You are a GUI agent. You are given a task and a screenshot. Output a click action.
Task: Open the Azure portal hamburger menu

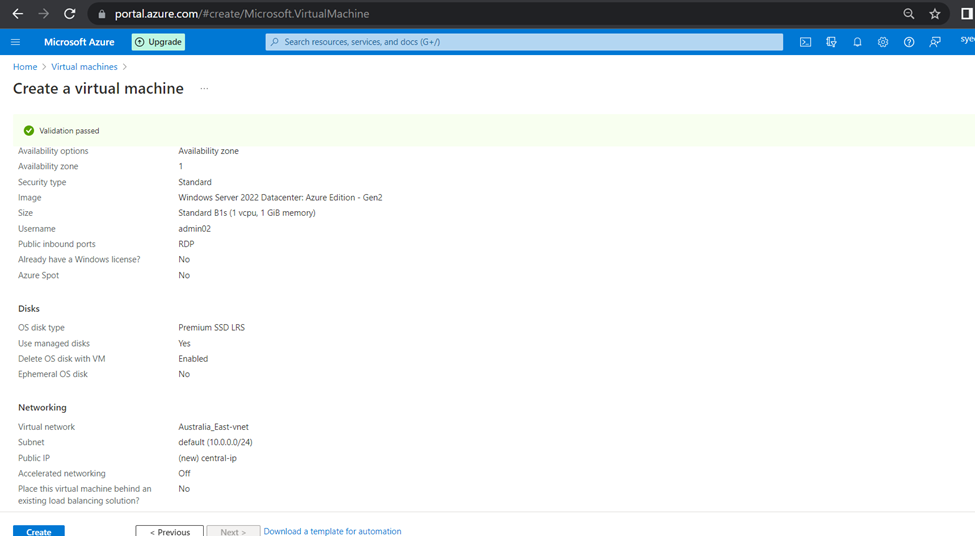[x=15, y=42]
